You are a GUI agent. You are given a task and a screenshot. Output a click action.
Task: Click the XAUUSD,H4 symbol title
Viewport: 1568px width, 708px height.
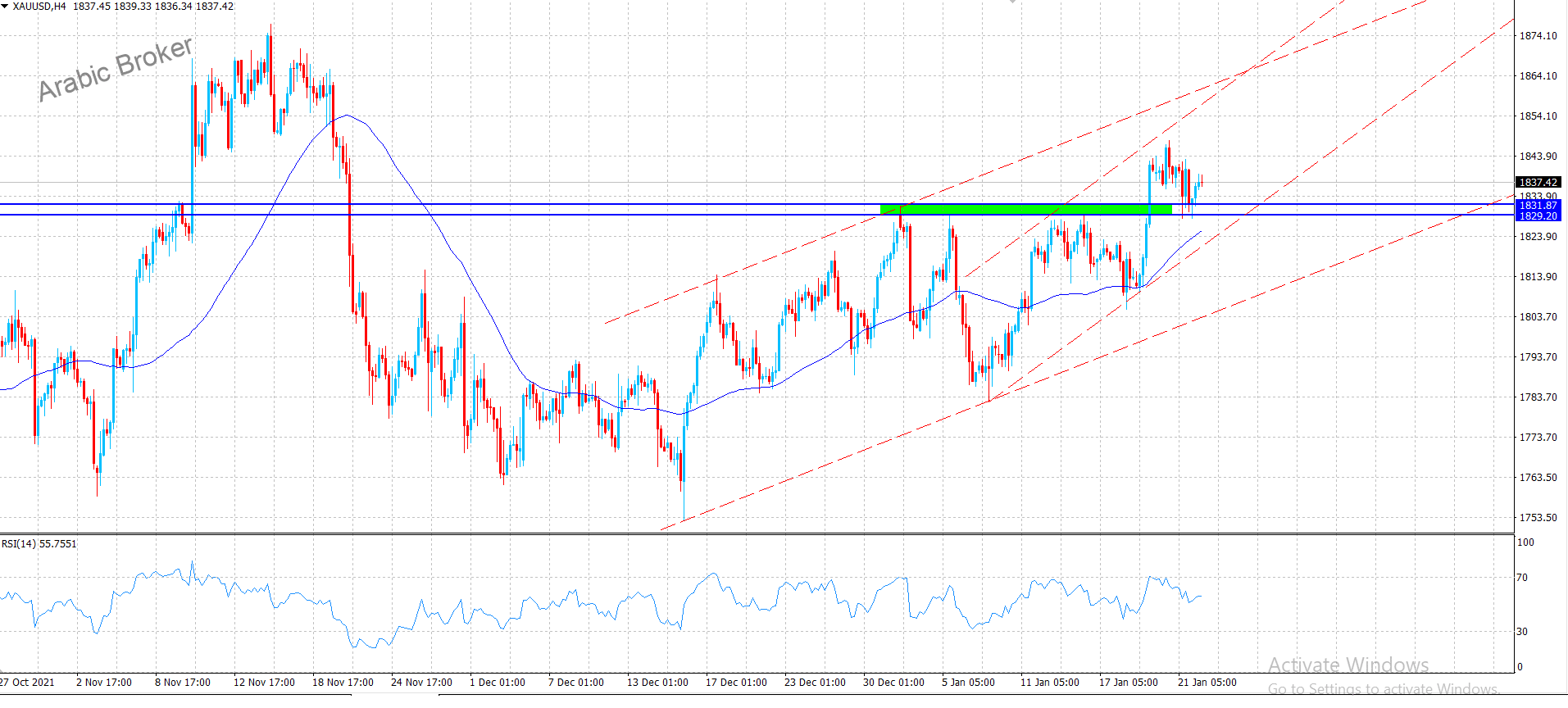pos(39,7)
